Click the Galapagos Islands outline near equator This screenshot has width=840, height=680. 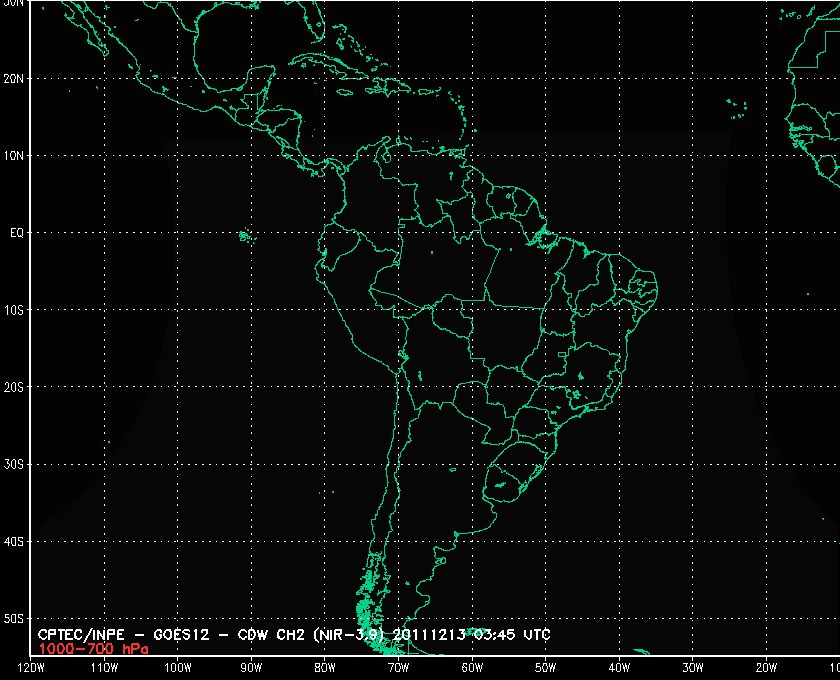pos(245,236)
